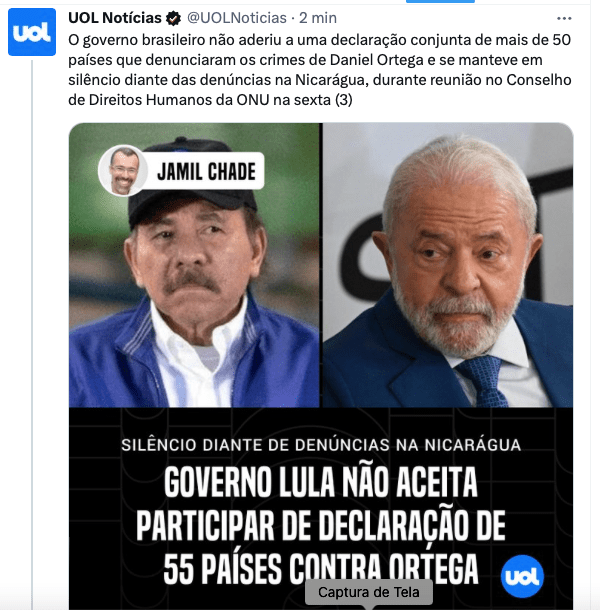
Task: Click the round UOL logo in image corner
Action: (x=522, y=576)
